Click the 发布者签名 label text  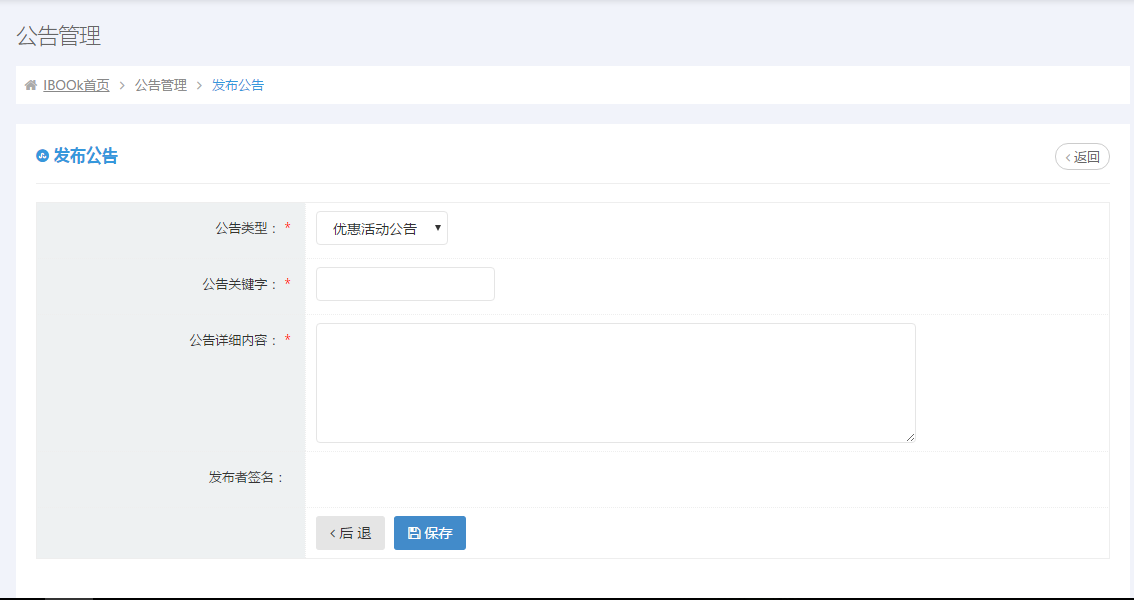click(246, 477)
